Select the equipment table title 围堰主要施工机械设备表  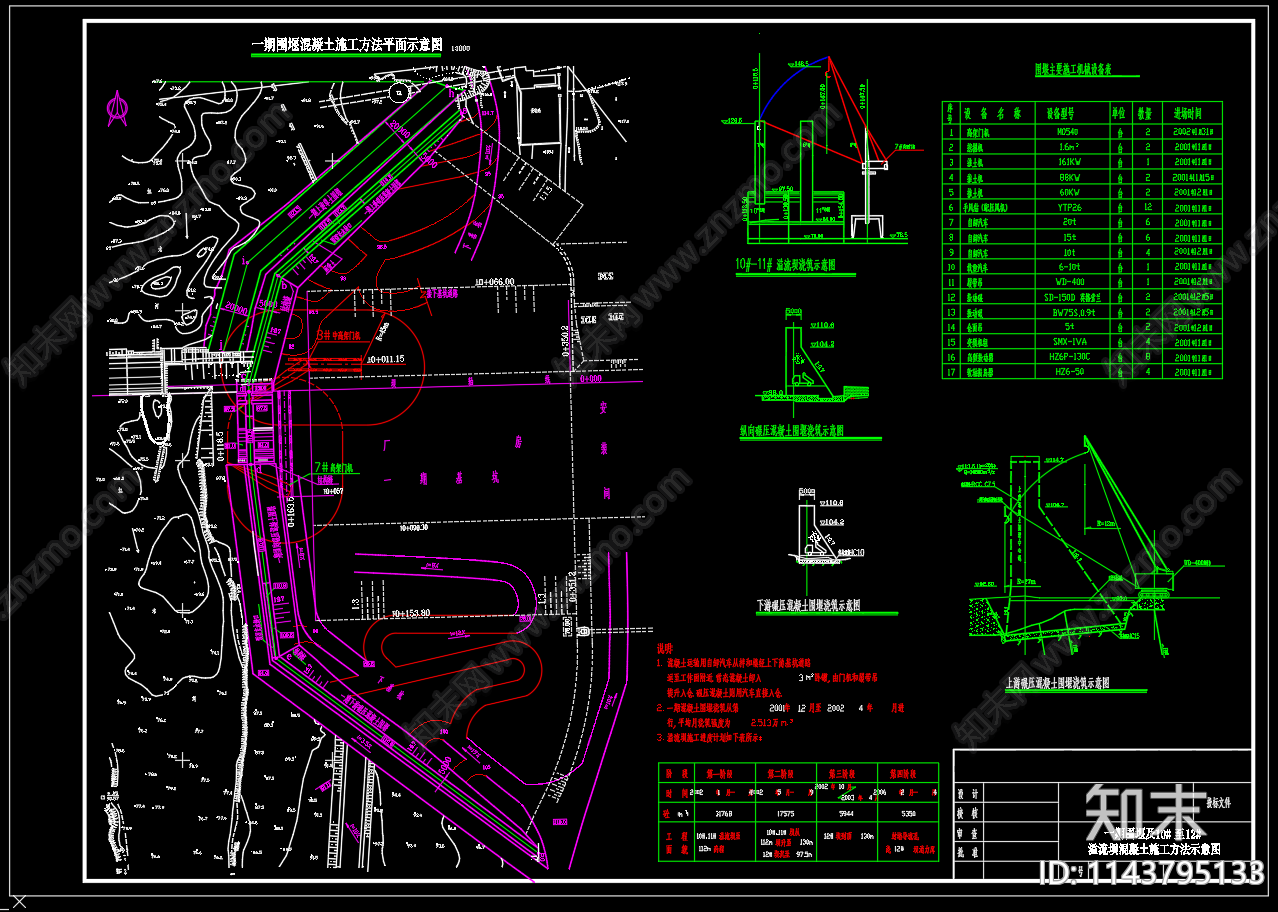1073,71
